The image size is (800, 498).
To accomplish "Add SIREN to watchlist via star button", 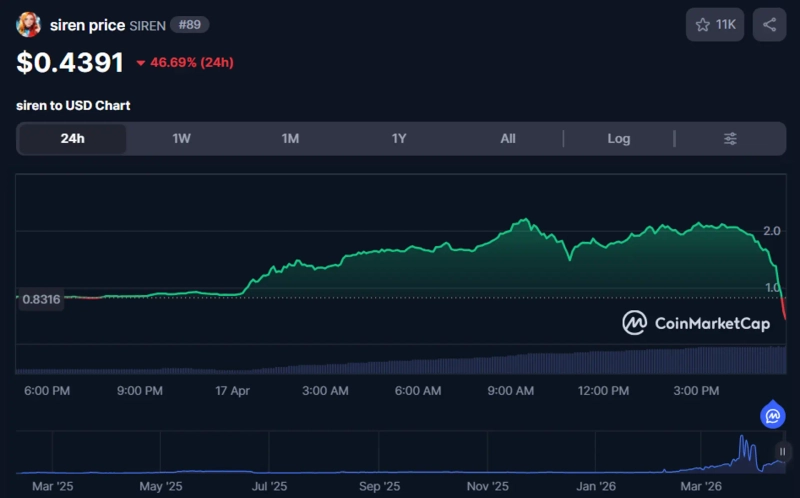I will pos(715,25).
